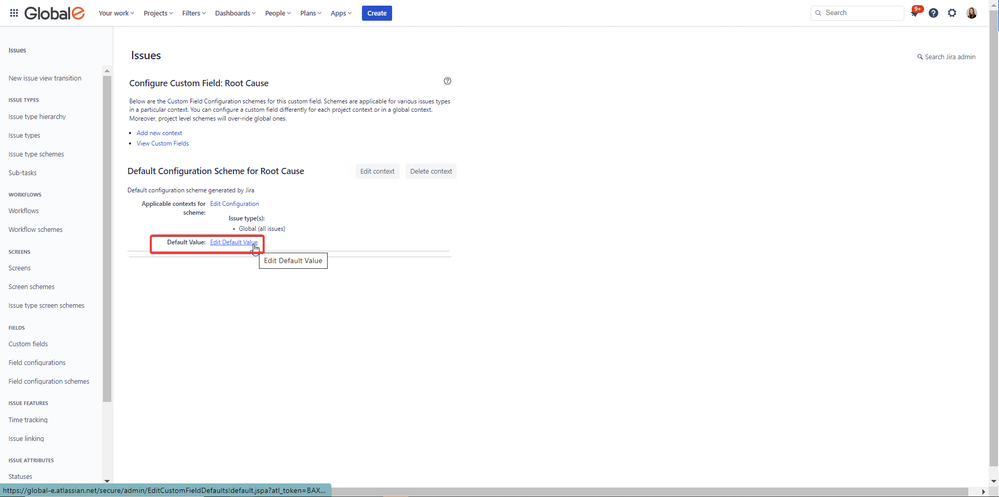Expand the Projects menu
The width and height of the screenshot is (999, 497).
click(x=158, y=13)
